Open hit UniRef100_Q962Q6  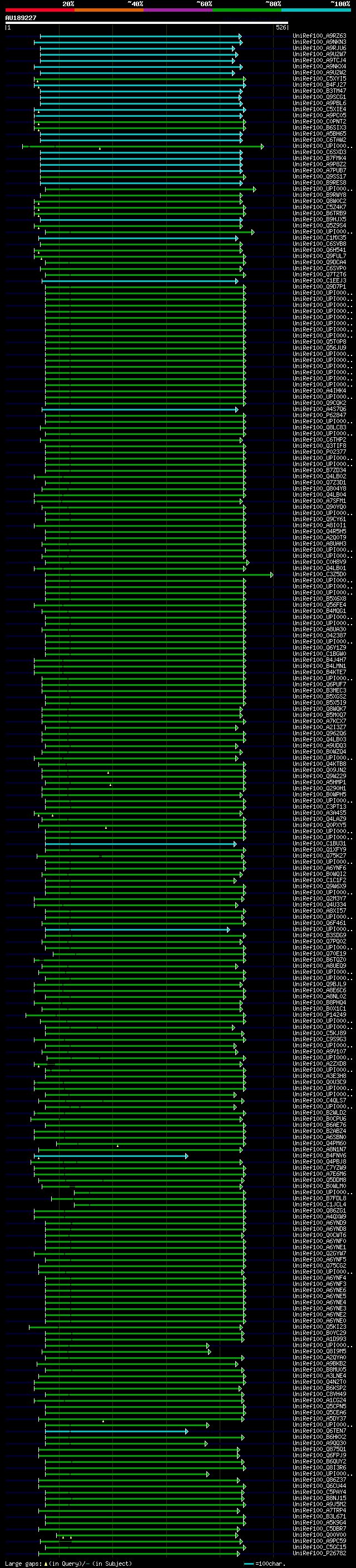tap(319, 734)
